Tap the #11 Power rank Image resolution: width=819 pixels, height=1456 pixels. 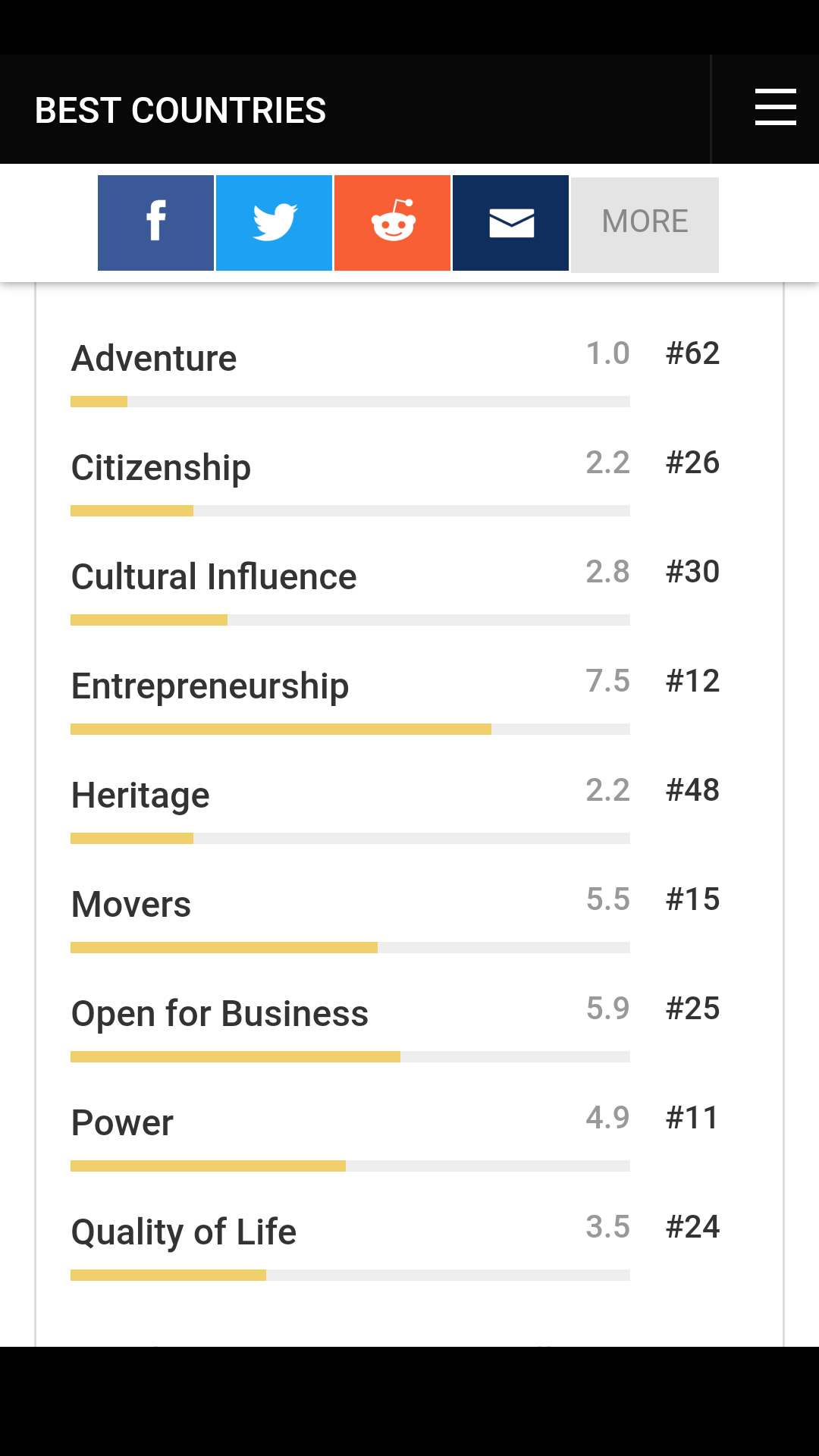point(692,1118)
